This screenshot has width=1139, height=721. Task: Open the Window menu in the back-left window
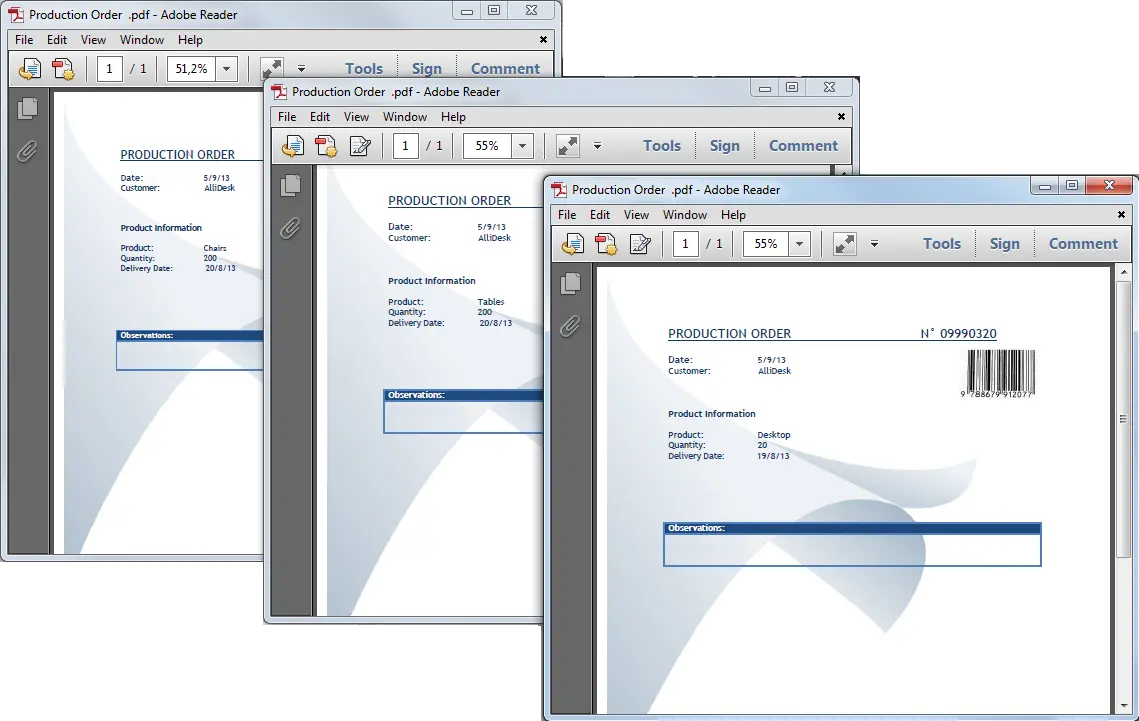pos(142,40)
